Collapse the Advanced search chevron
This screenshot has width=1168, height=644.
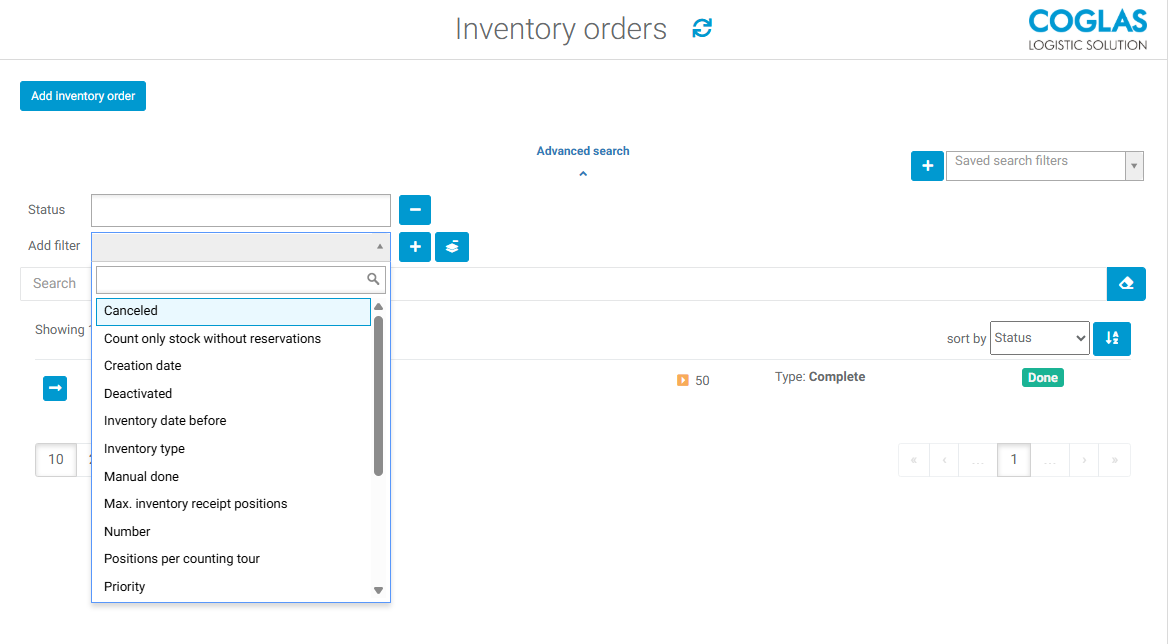[583, 174]
